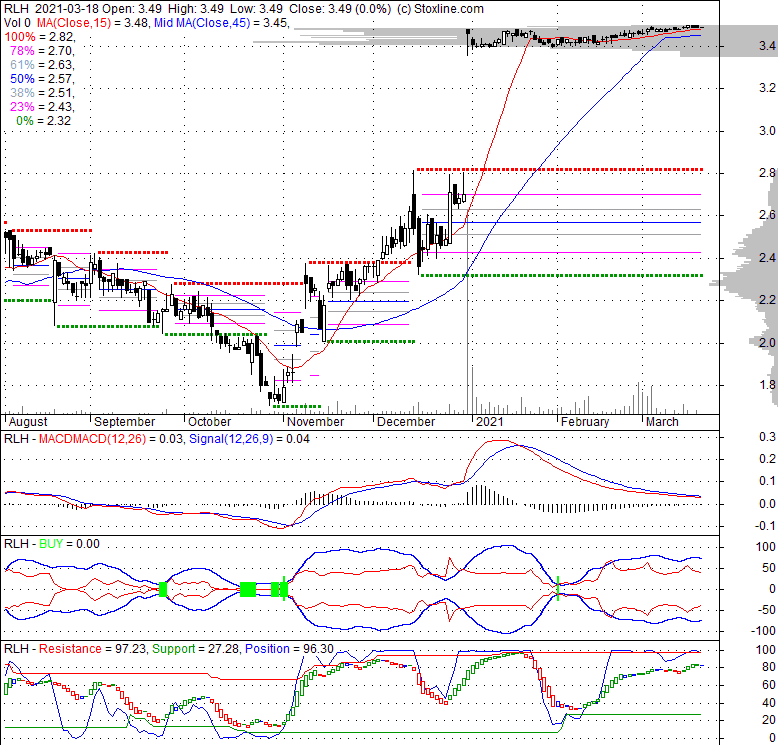Image resolution: width=780 pixels, height=745 pixels.
Task: Click the Mid MA(Close,45) = 3.45 label
Action: pyautogui.click(x=221, y=23)
